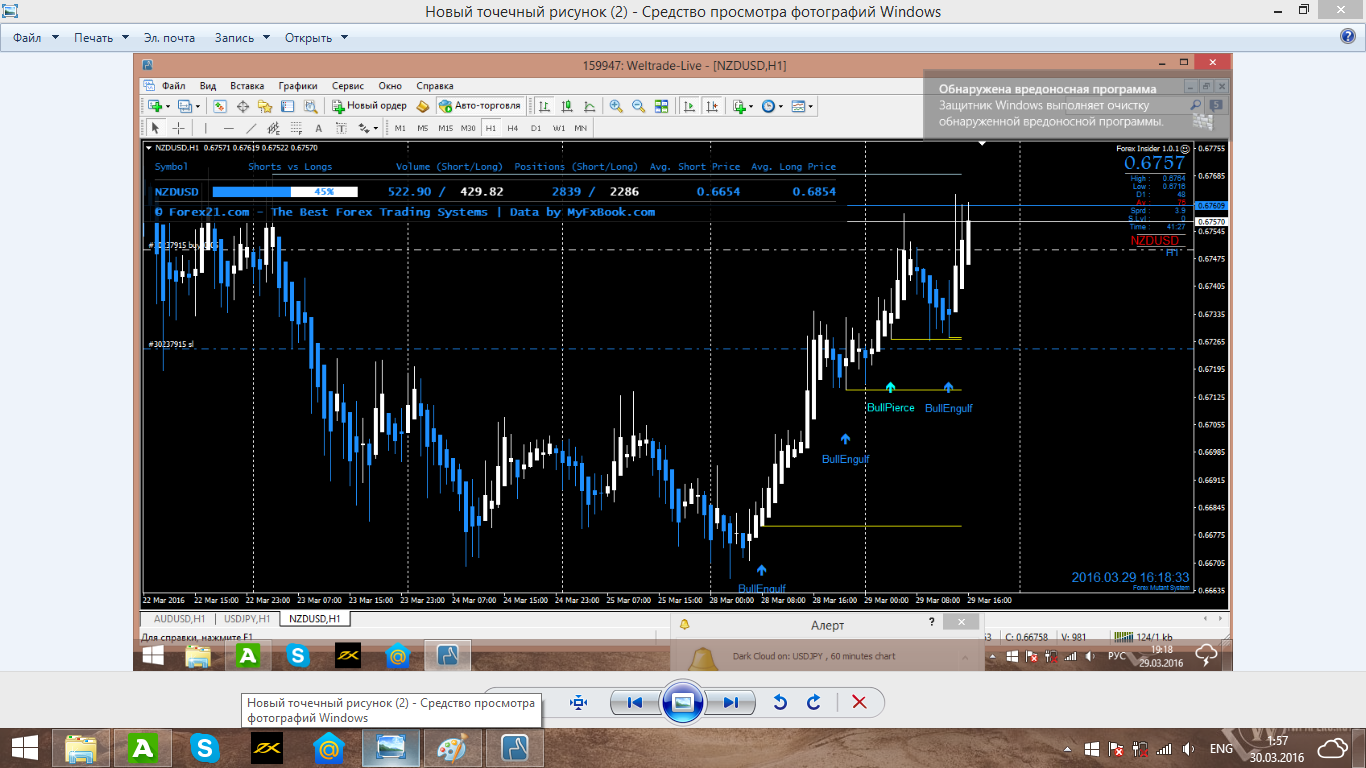Expand the arrows objects dropdown
1366x768 pixels.
[x=376, y=128]
